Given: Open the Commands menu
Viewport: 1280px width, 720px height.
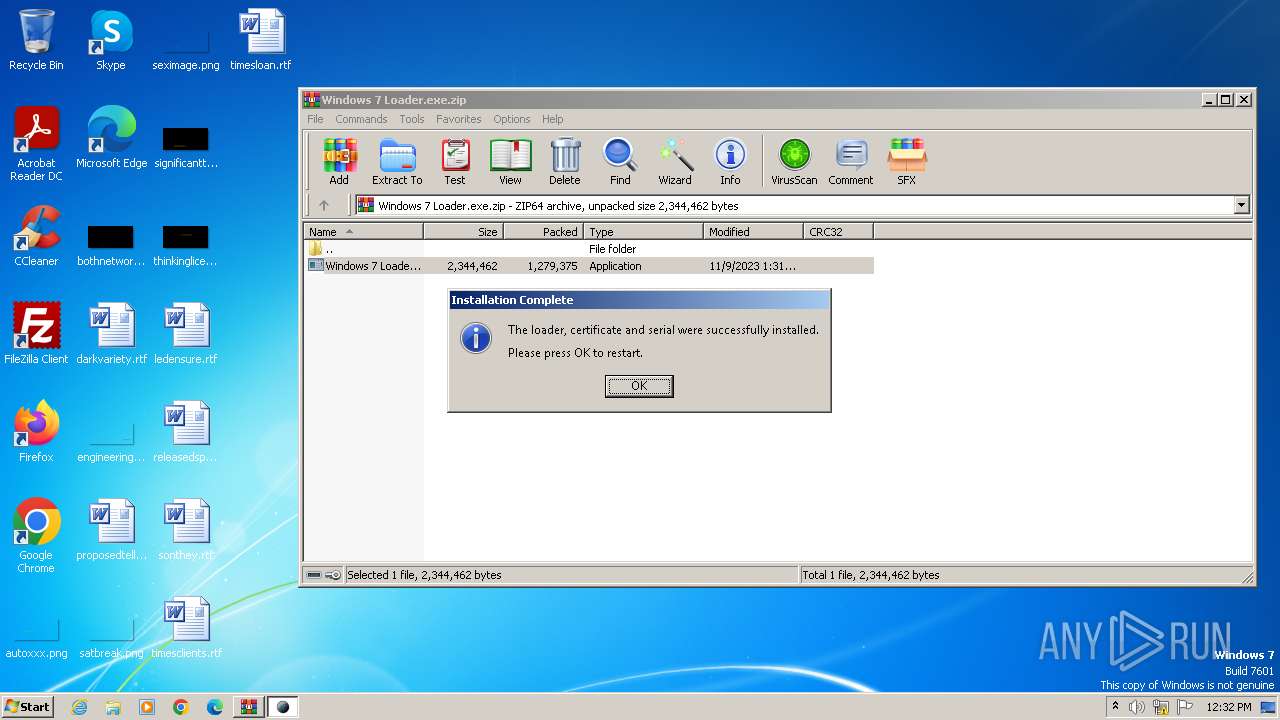Looking at the screenshot, I should click(x=361, y=119).
